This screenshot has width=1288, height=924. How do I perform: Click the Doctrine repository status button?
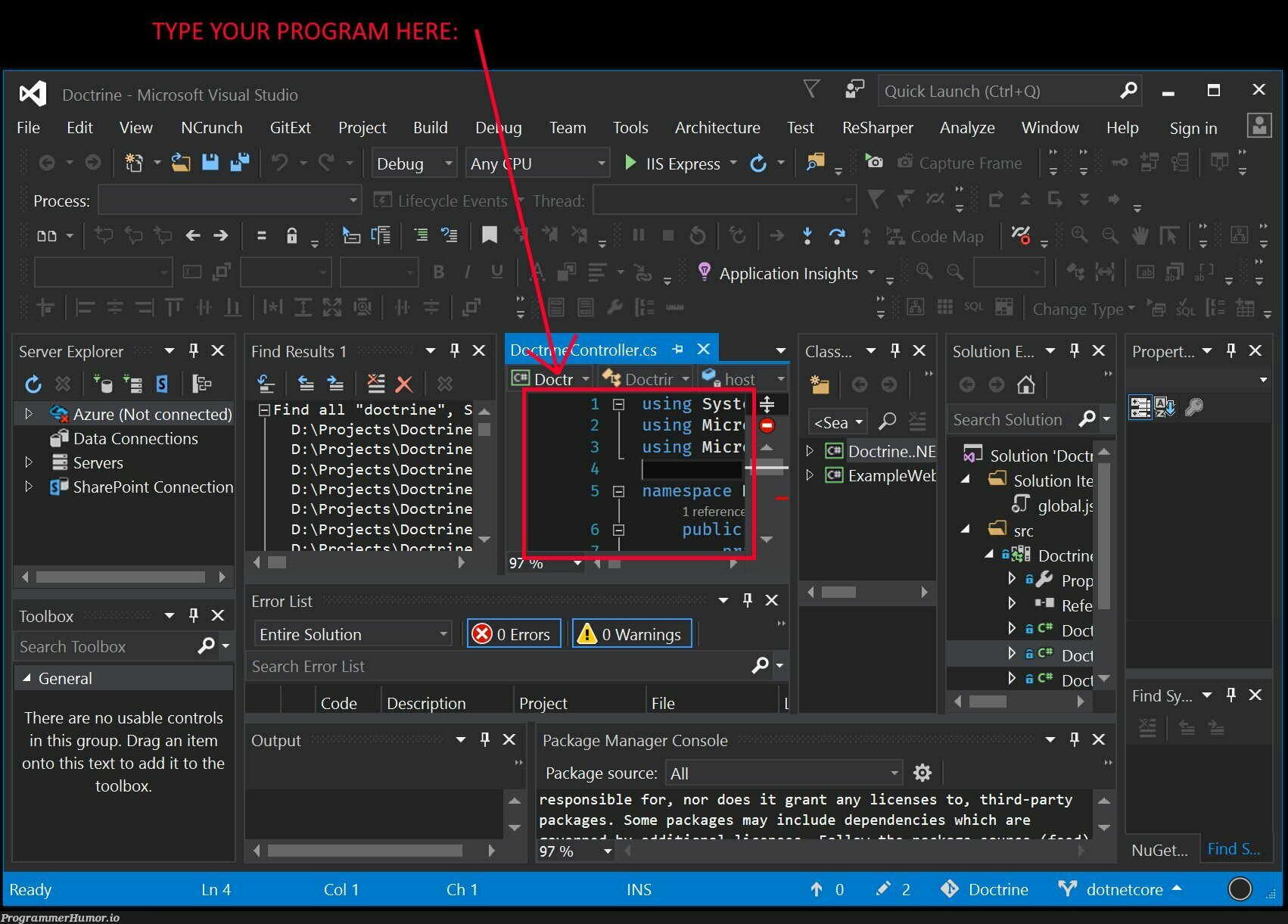click(x=985, y=889)
